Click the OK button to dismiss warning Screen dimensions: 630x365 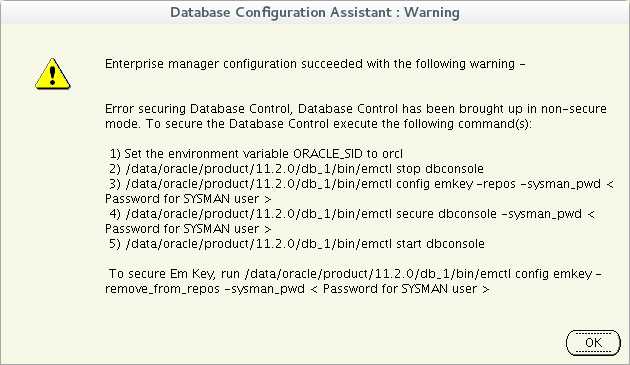pos(593,343)
